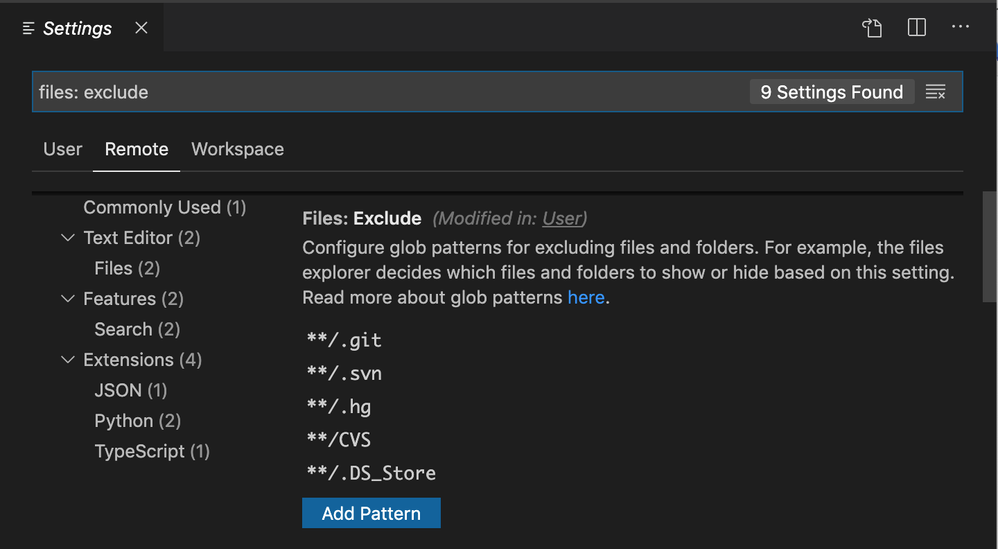998x549 pixels.
Task: Click the 'User' modified-in link
Action: pyautogui.click(x=561, y=219)
